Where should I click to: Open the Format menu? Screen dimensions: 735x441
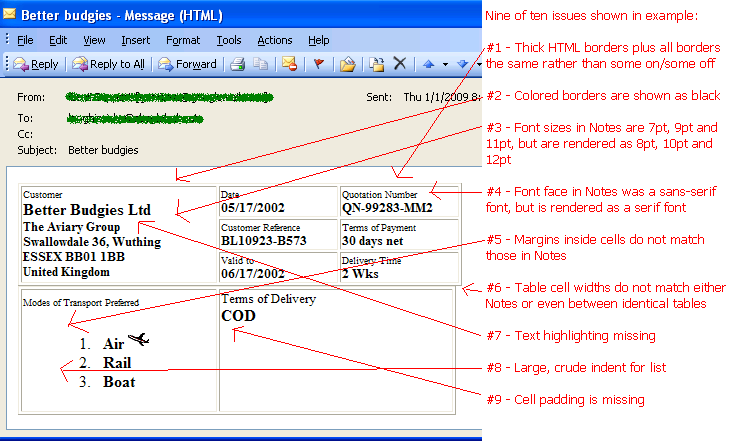183,40
